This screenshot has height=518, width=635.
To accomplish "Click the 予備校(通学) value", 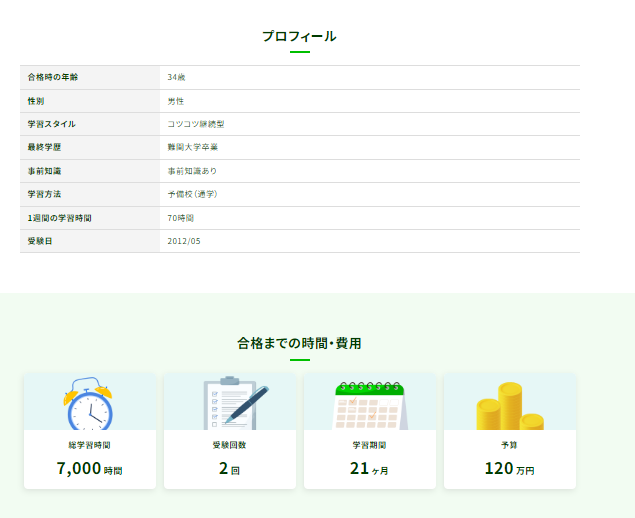I will click(193, 194).
